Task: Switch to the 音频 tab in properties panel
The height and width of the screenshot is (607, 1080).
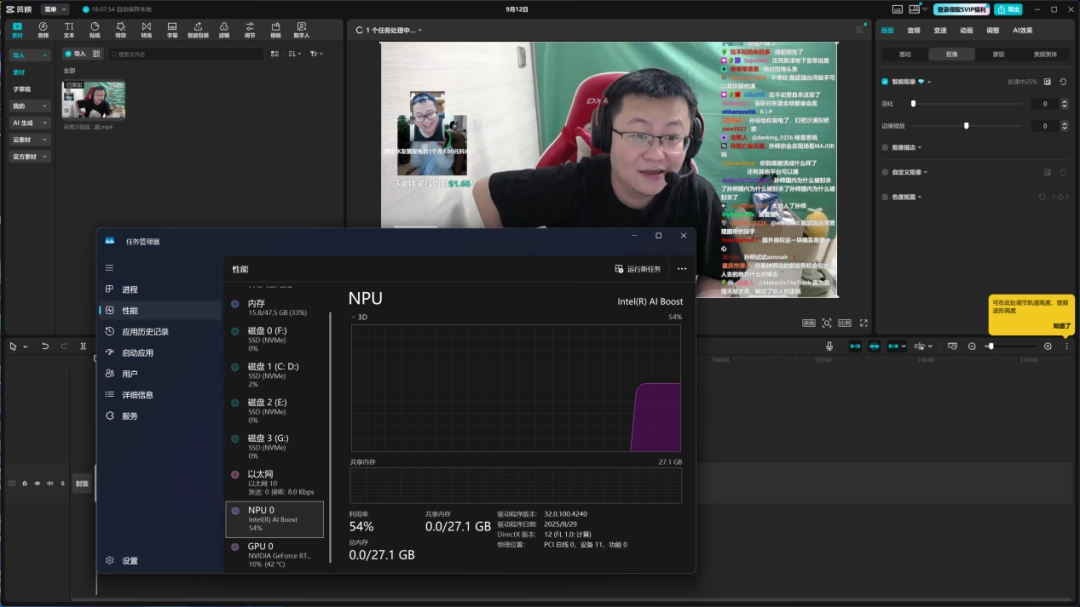Action: (913, 30)
